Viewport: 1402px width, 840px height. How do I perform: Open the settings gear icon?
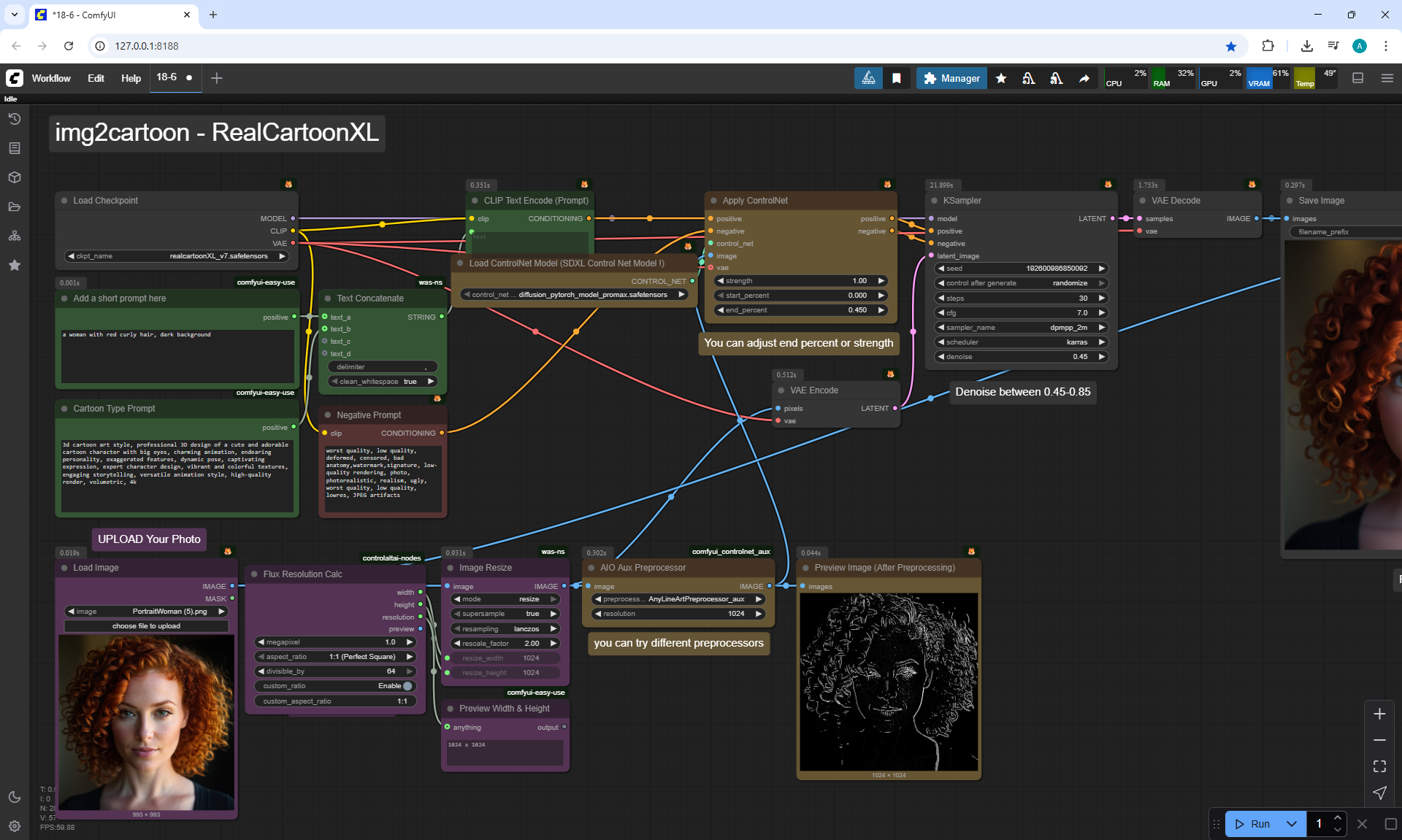click(x=15, y=826)
